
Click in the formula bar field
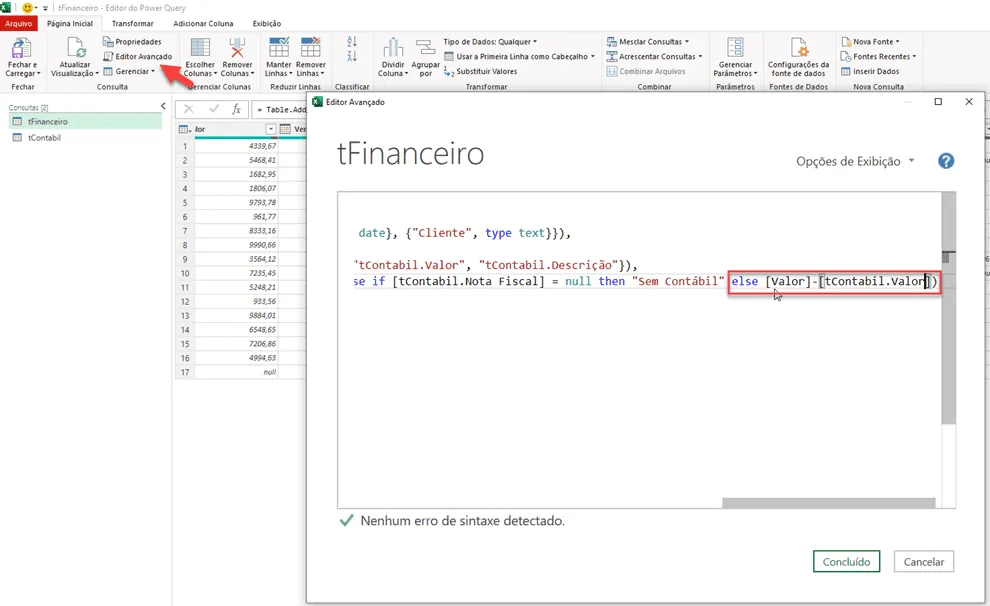tap(279, 110)
